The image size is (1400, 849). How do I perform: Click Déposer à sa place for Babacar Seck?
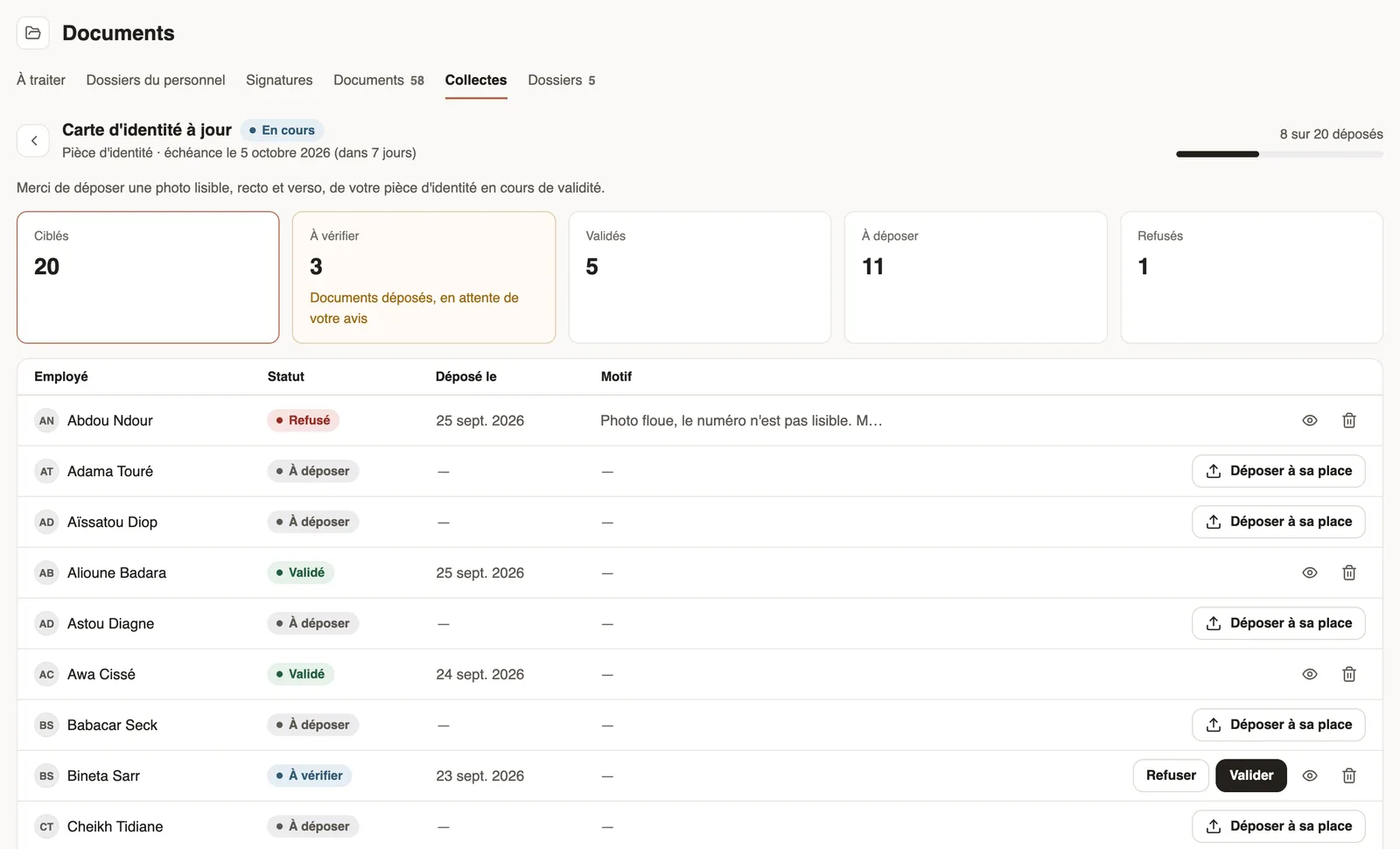(1278, 725)
